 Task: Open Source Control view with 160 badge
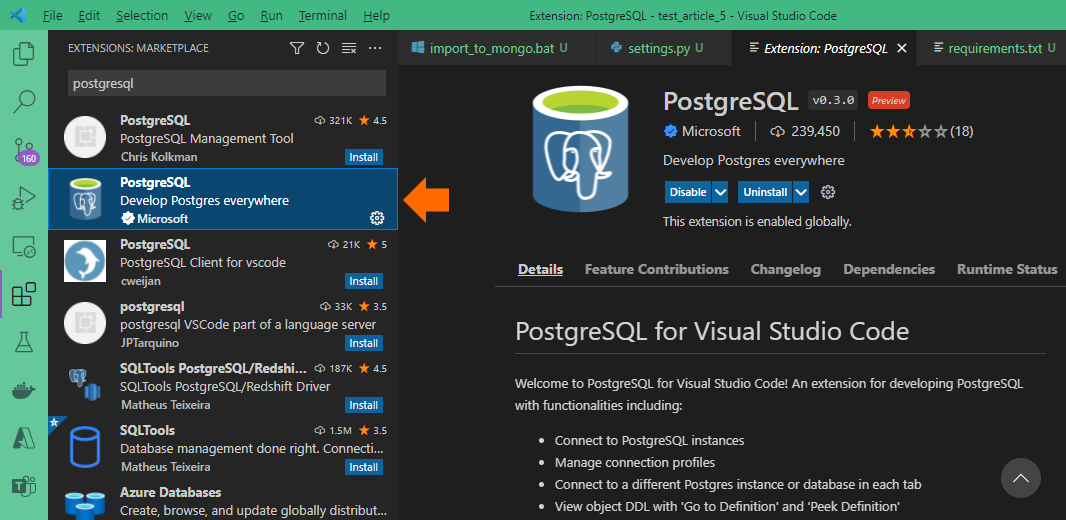(x=26, y=150)
